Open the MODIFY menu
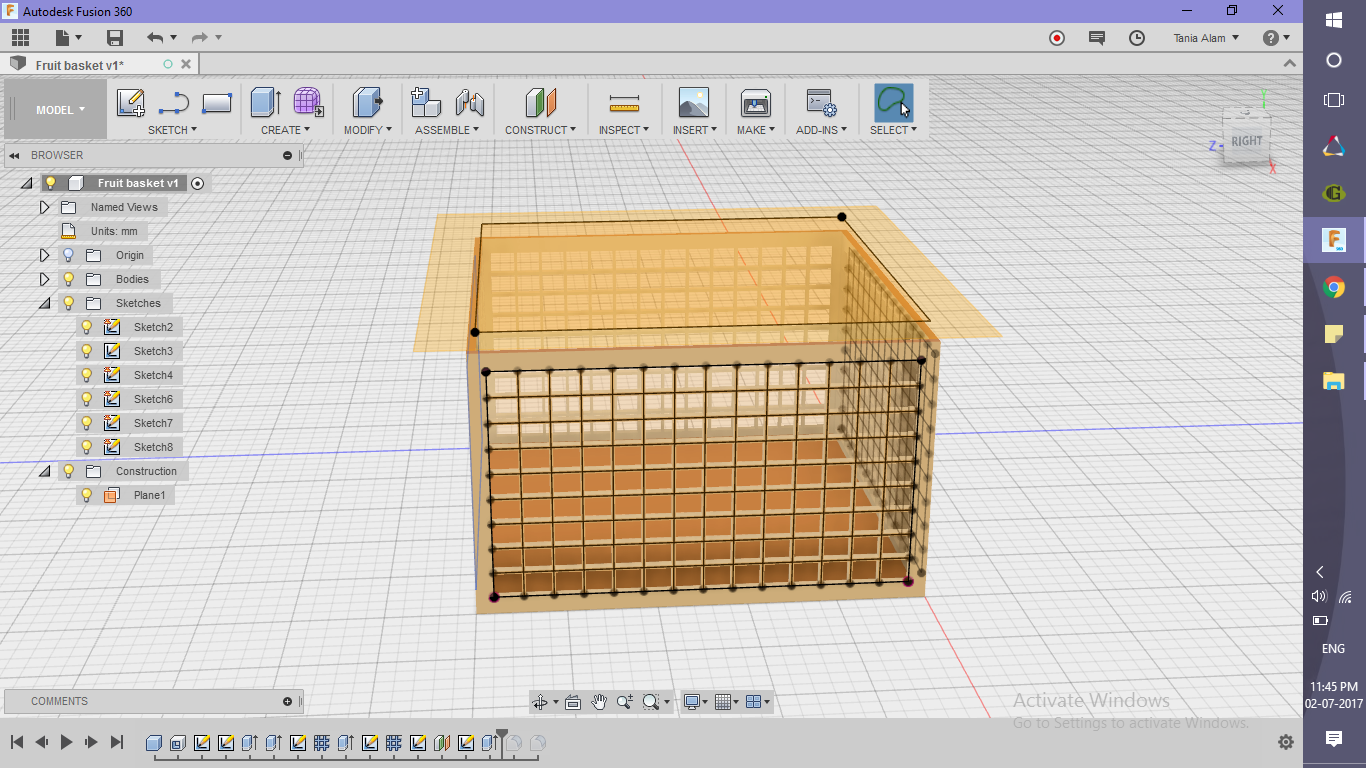 point(367,130)
